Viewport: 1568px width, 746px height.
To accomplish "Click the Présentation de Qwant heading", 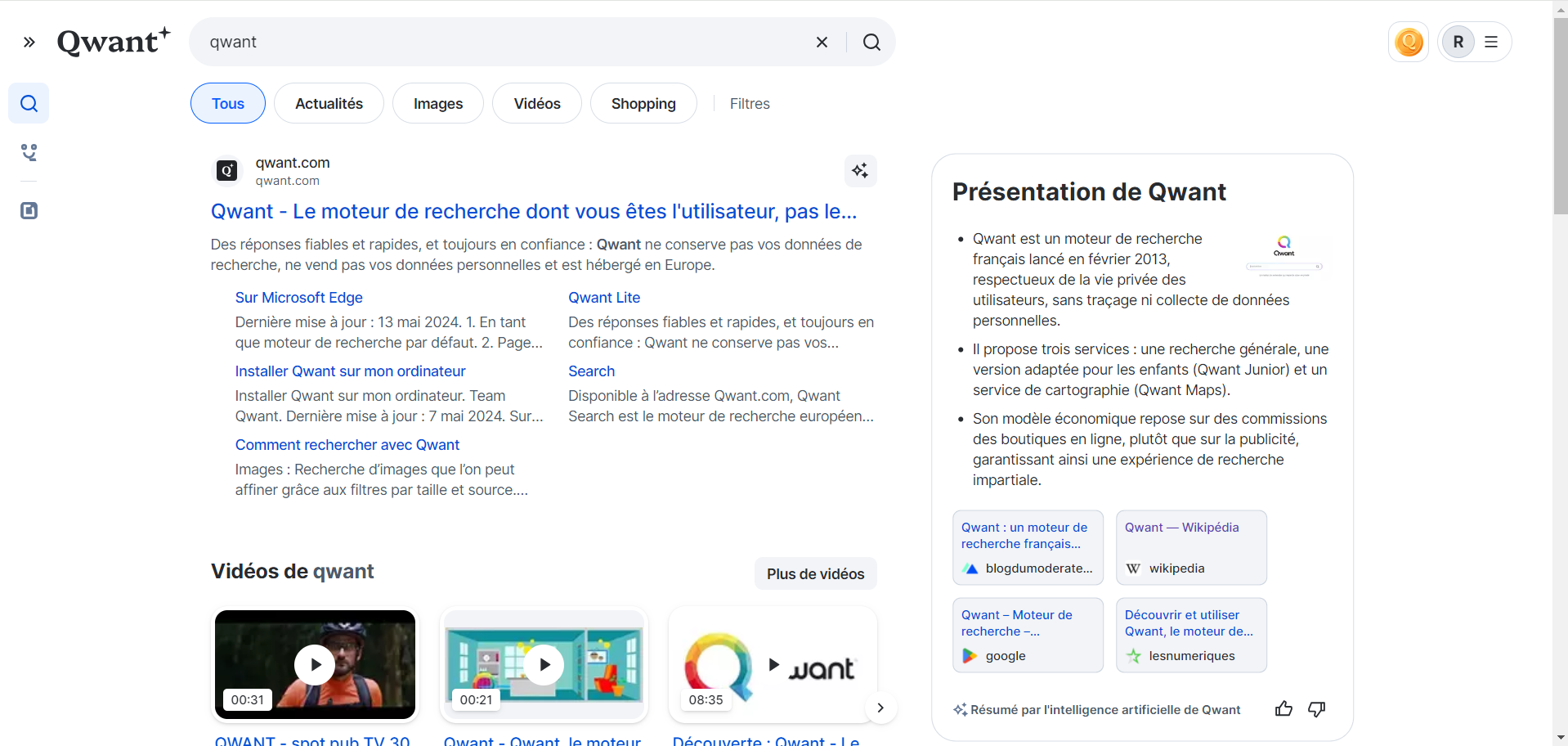I will tap(1089, 191).
